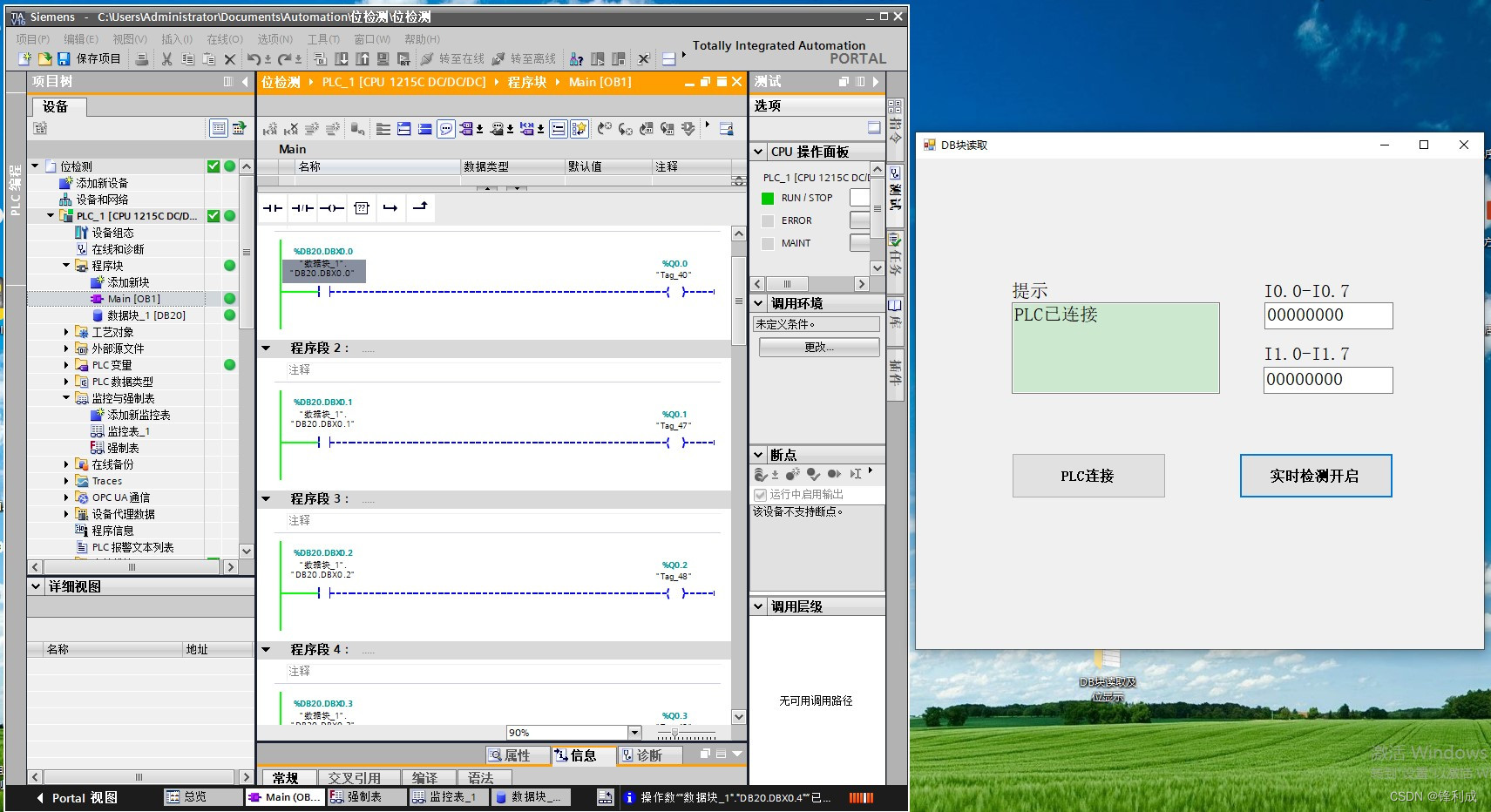The height and width of the screenshot is (812, 1491).
Task: Open the 在线(O) menu
Action: (x=225, y=39)
